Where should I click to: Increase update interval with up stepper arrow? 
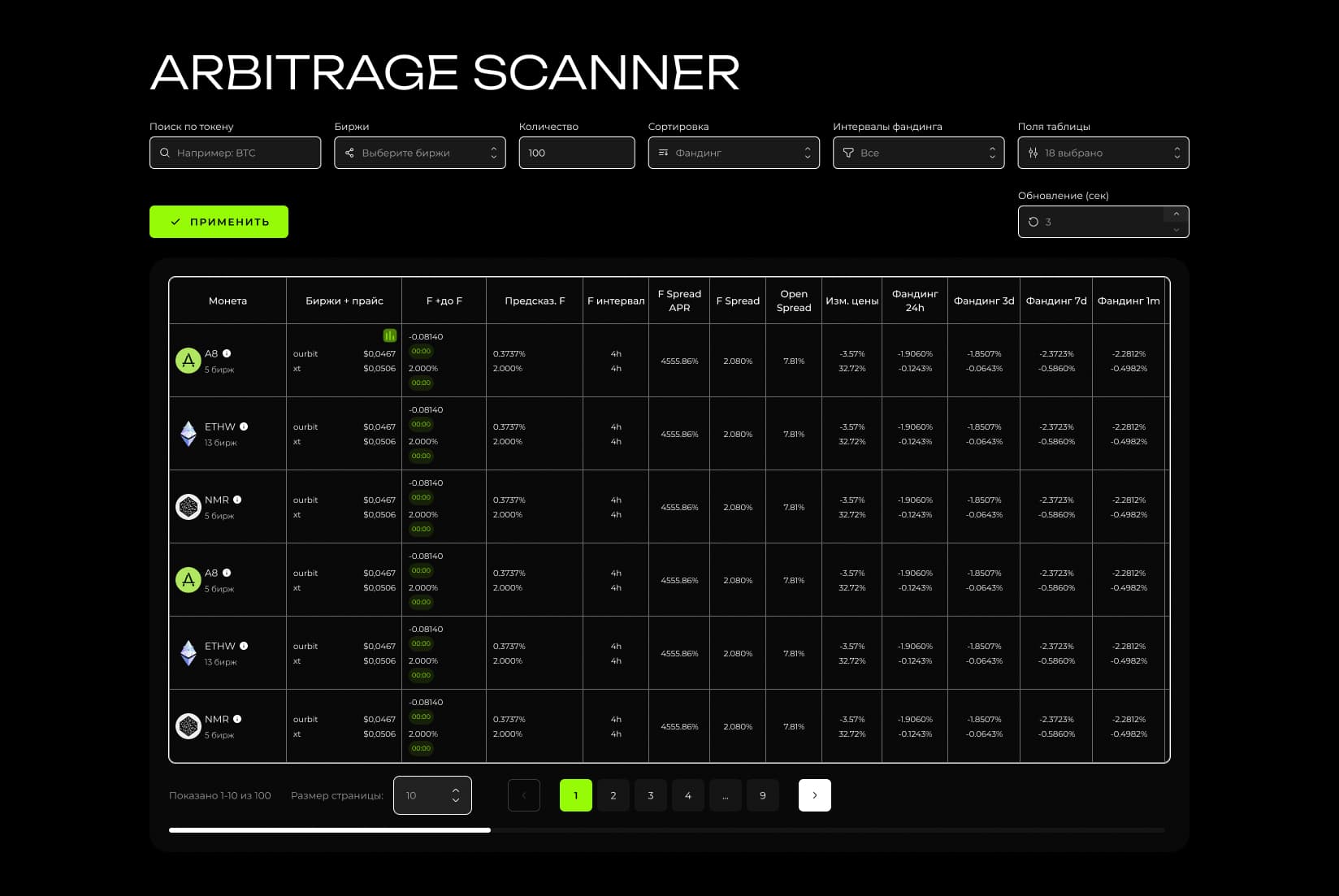point(1176,214)
